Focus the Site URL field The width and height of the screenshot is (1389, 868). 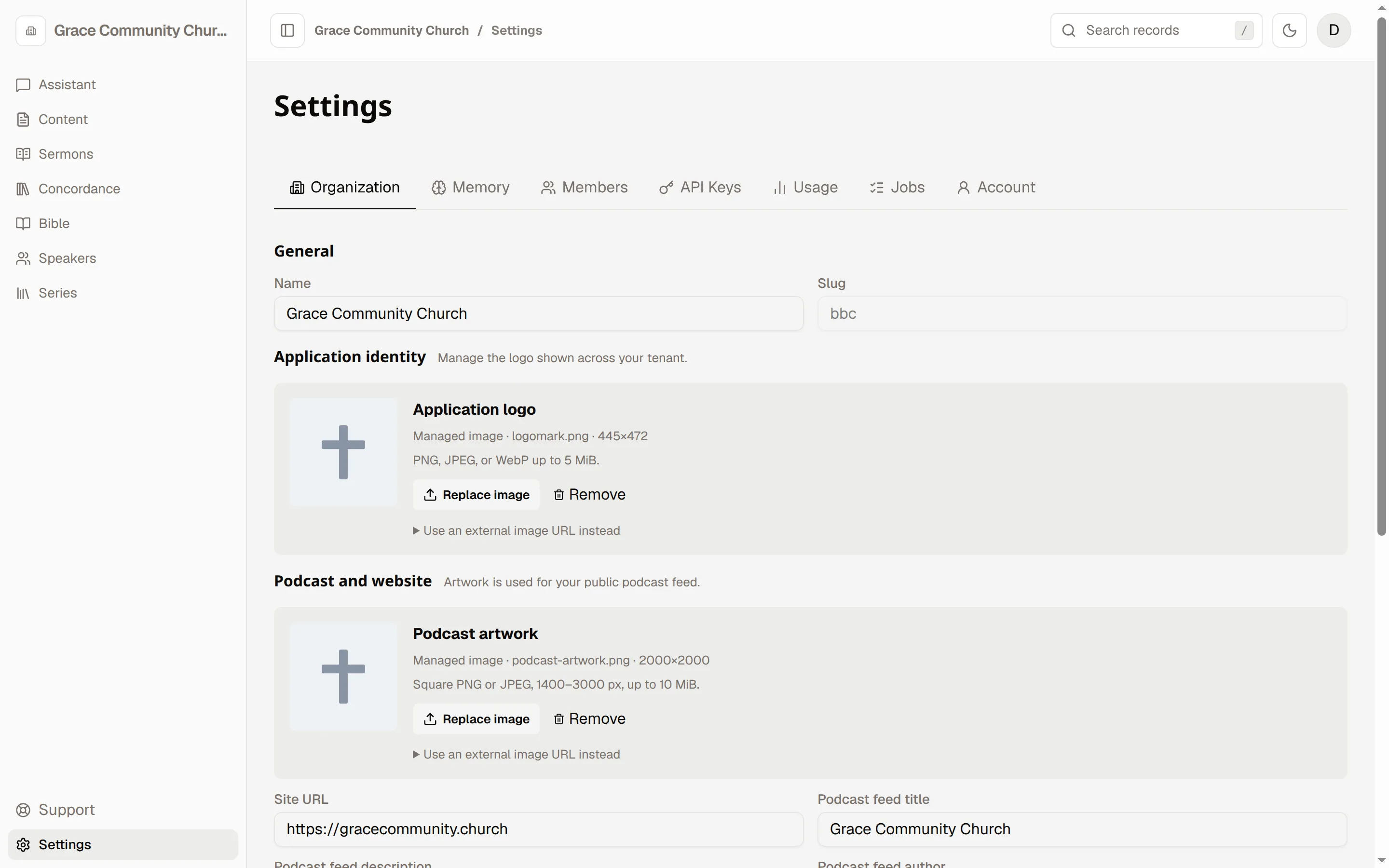pyautogui.click(x=538, y=829)
